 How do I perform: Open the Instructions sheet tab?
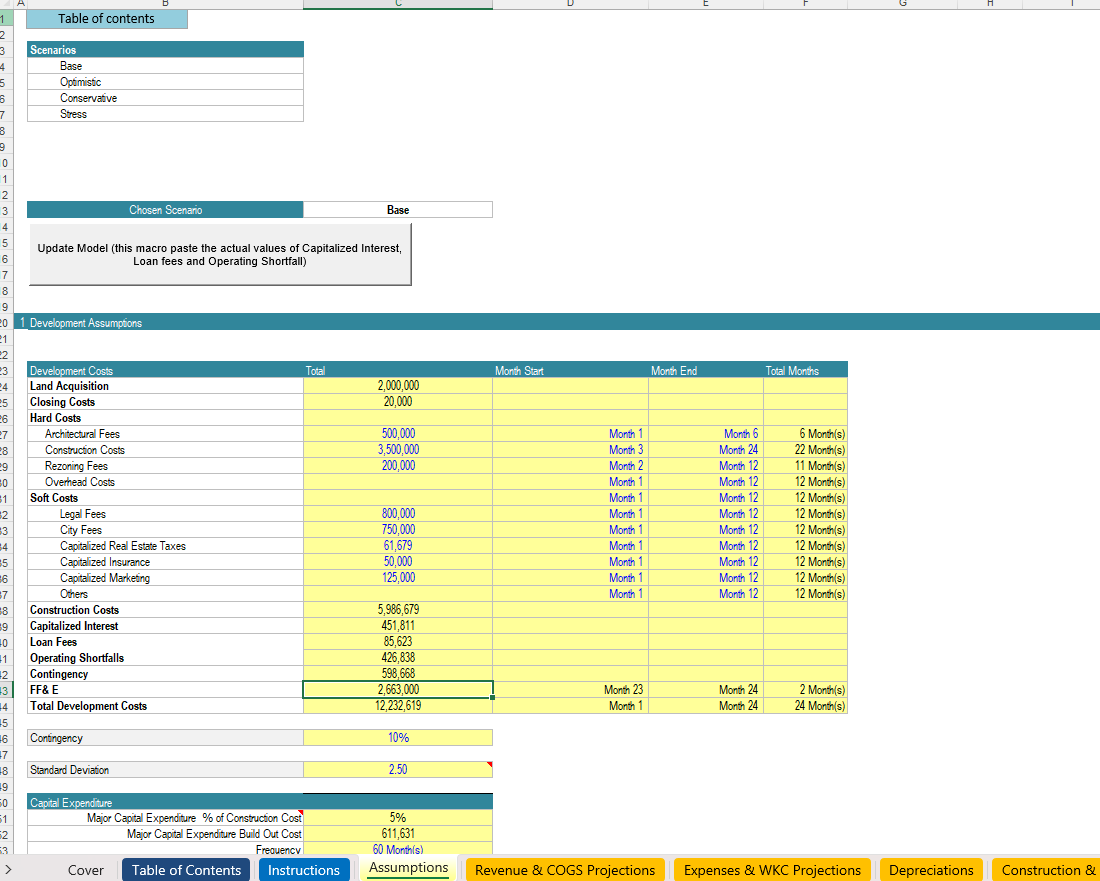coord(303,870)
